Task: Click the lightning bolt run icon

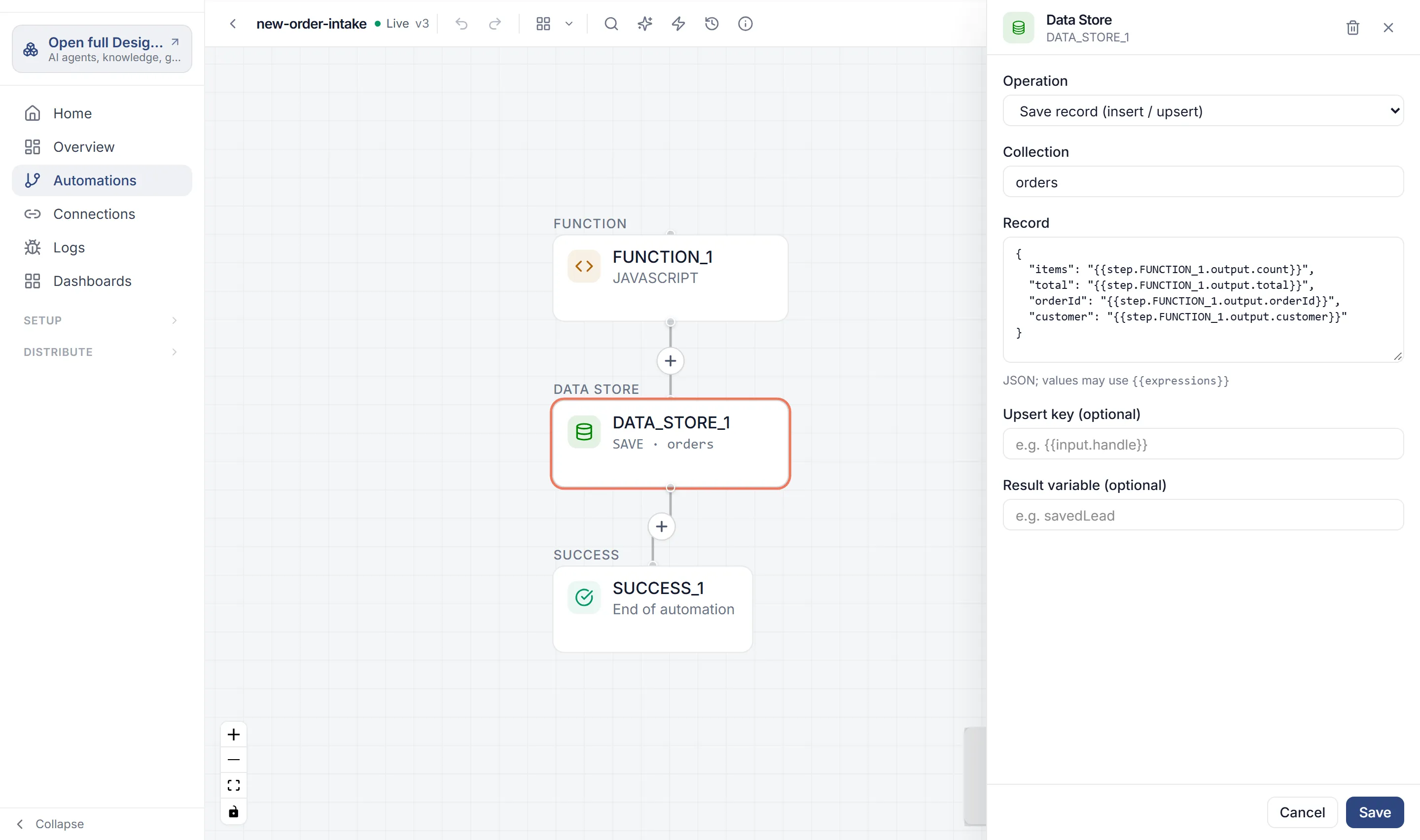Action: coord(678,24)
